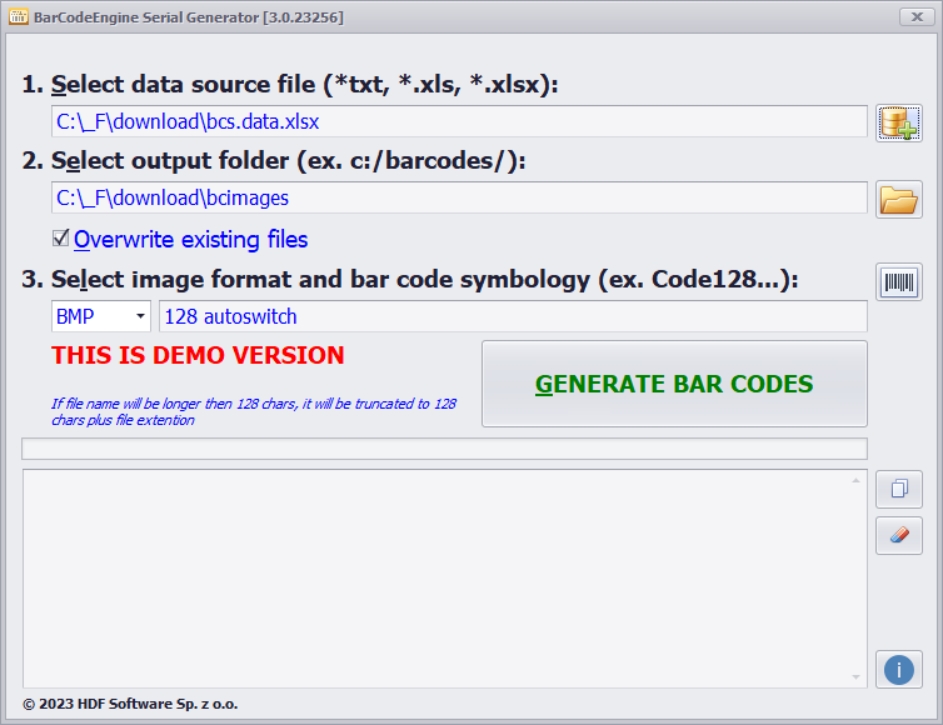Click the empty progress bar below the demo notice

[x=444, y=449]
